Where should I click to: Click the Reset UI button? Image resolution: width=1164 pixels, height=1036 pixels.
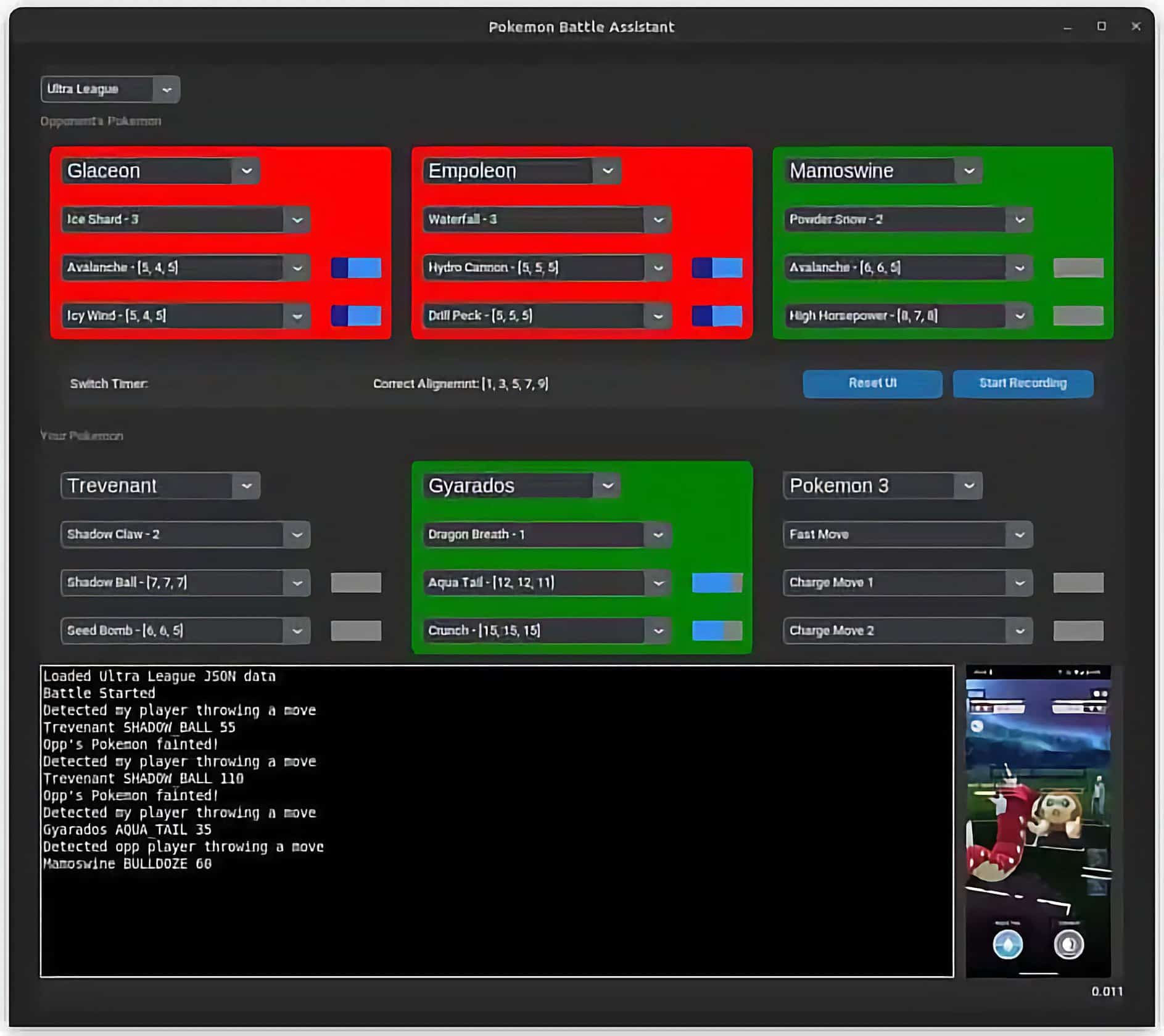pyautogui.click(x=872, y=384)
